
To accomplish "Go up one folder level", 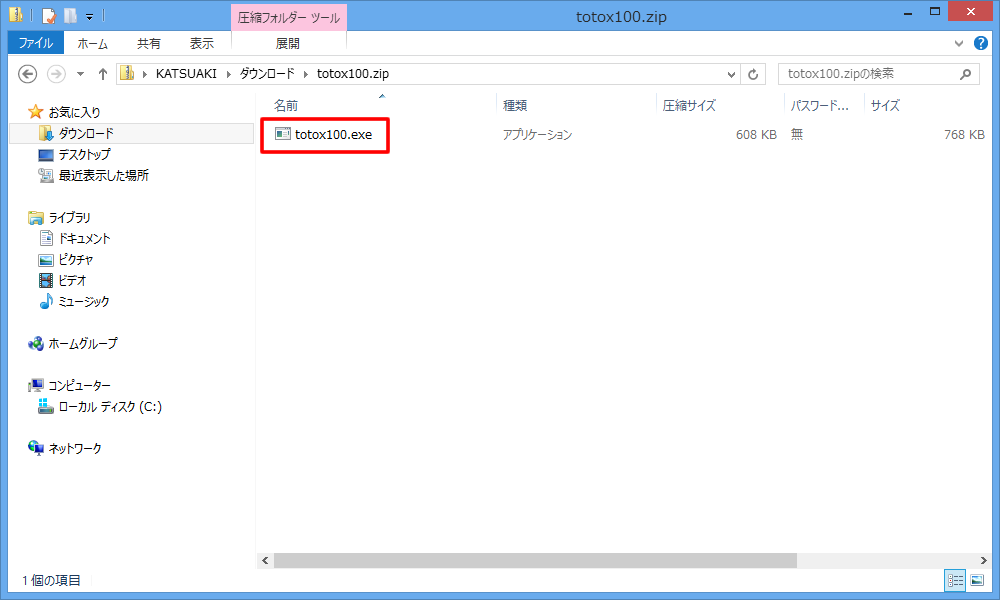I will [102, 74].
